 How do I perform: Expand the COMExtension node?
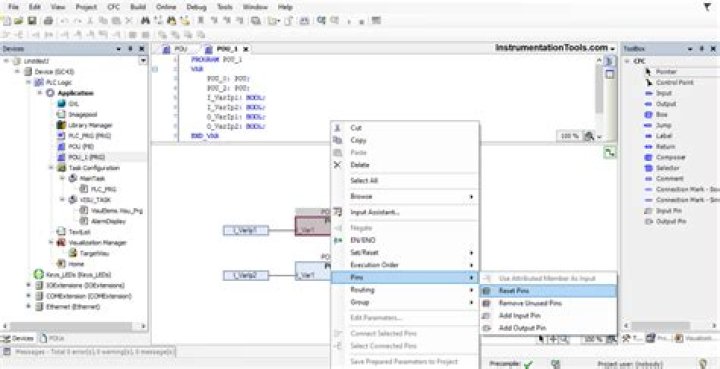pyautogui.click(x=28, y=296)
